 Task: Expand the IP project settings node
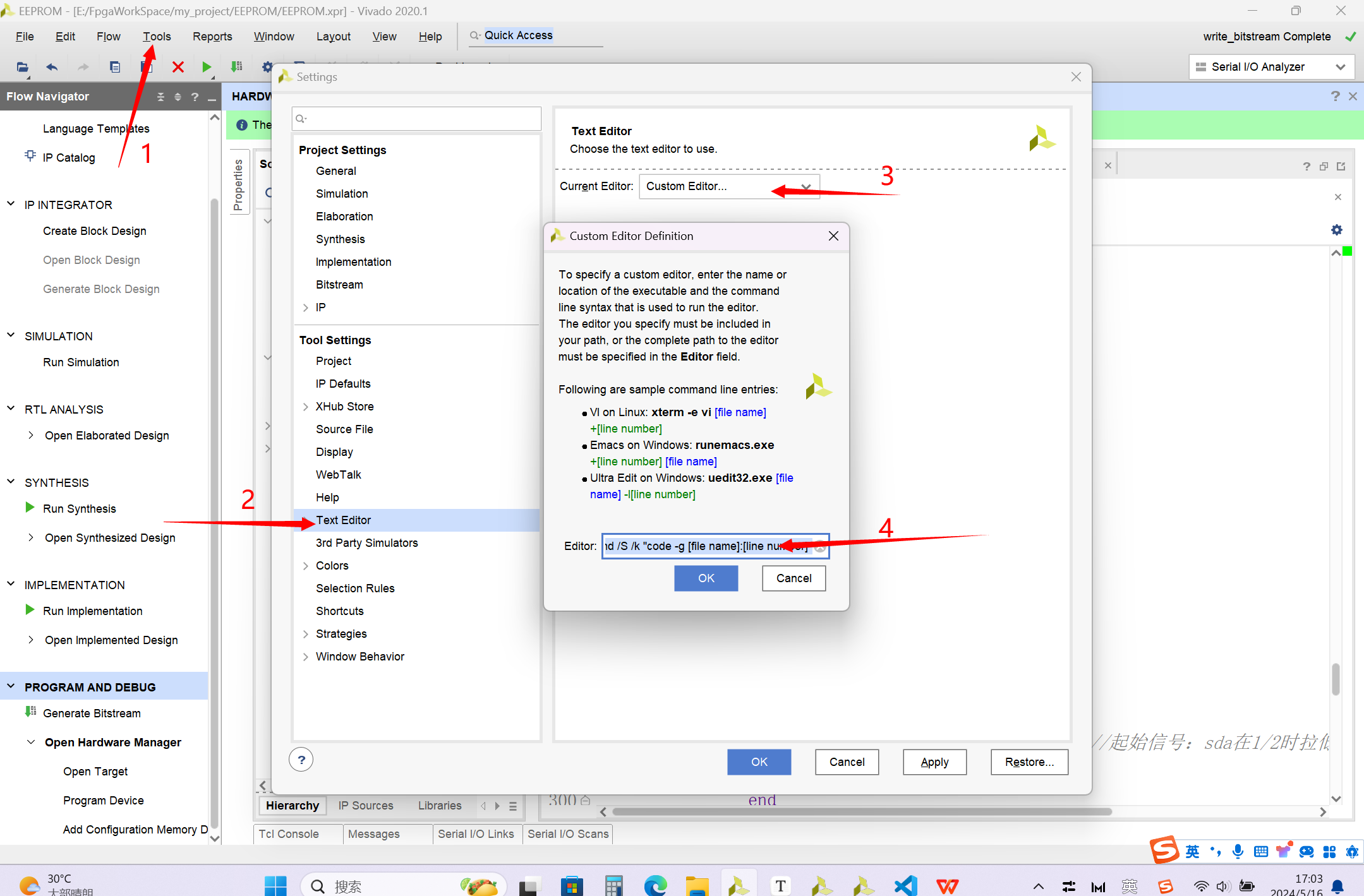[306, 308]
